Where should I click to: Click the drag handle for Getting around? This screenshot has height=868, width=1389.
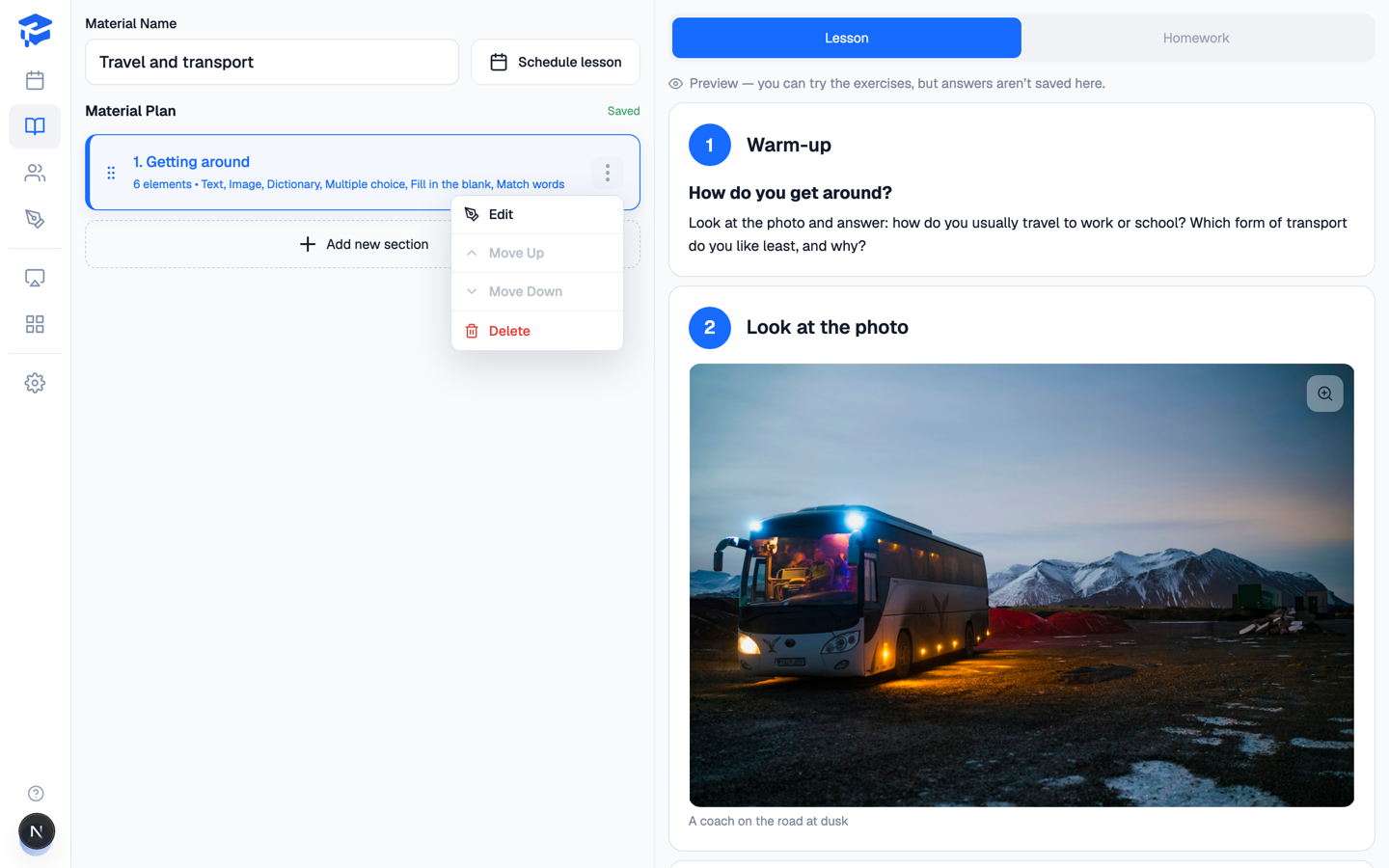[x=111, y=173]
